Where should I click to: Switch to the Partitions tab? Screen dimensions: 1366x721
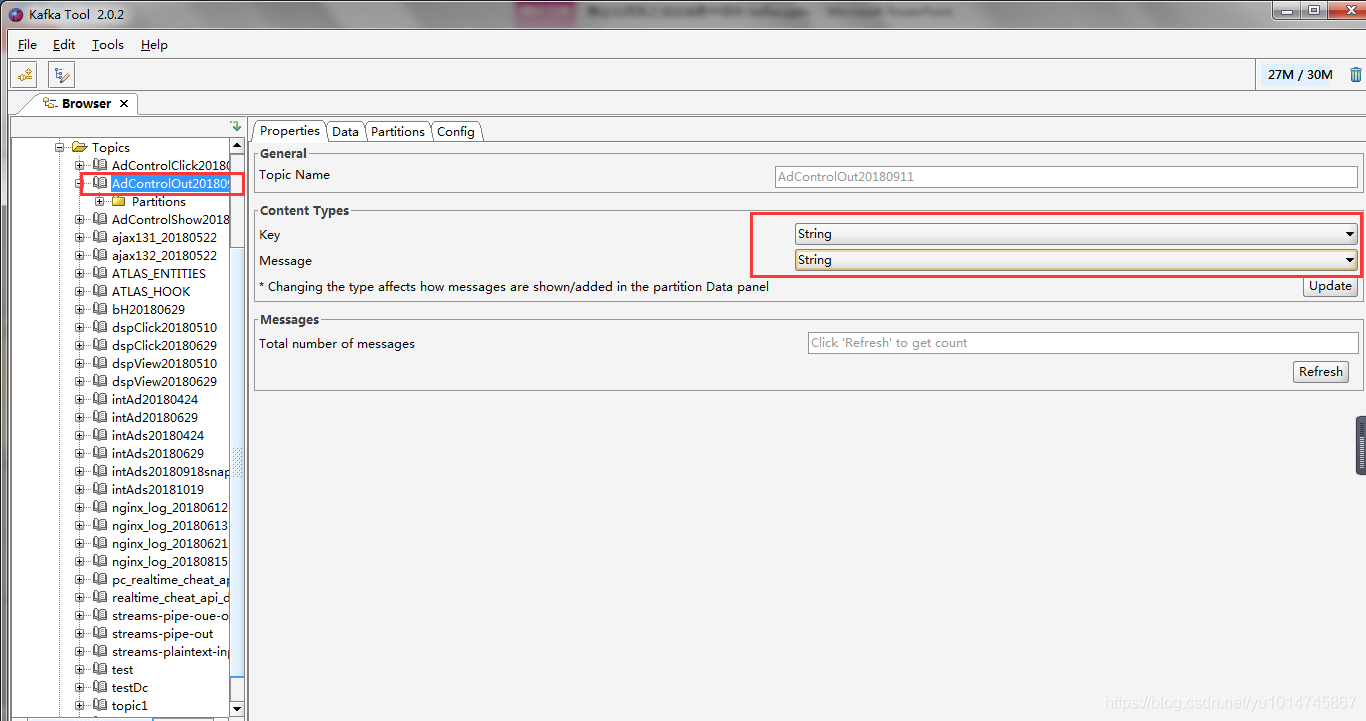tap(398, 131)
